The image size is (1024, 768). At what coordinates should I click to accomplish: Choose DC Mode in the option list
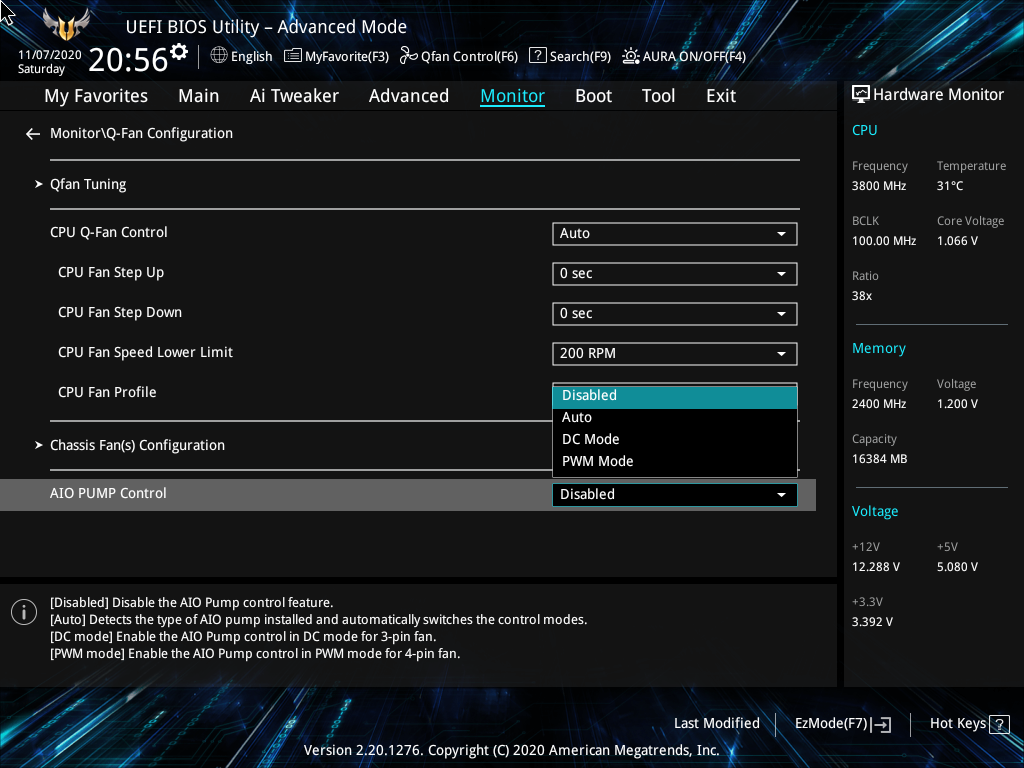pyautogui.click(x=675, y=440)
